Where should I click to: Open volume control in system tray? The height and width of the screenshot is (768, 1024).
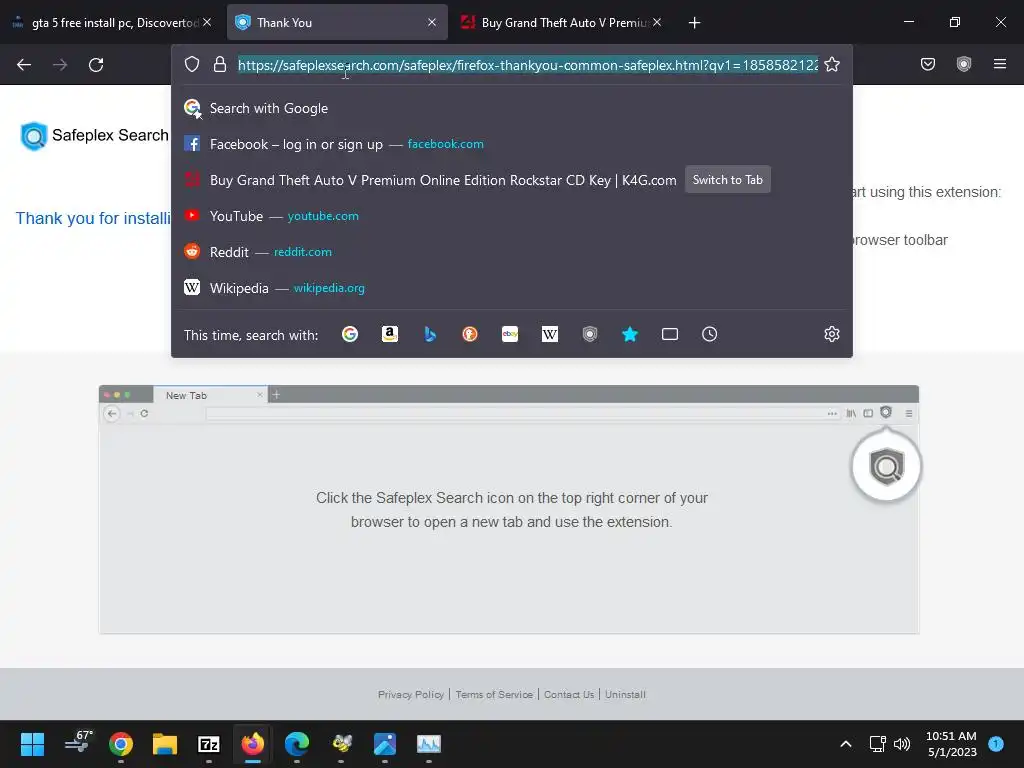(902, 744)
